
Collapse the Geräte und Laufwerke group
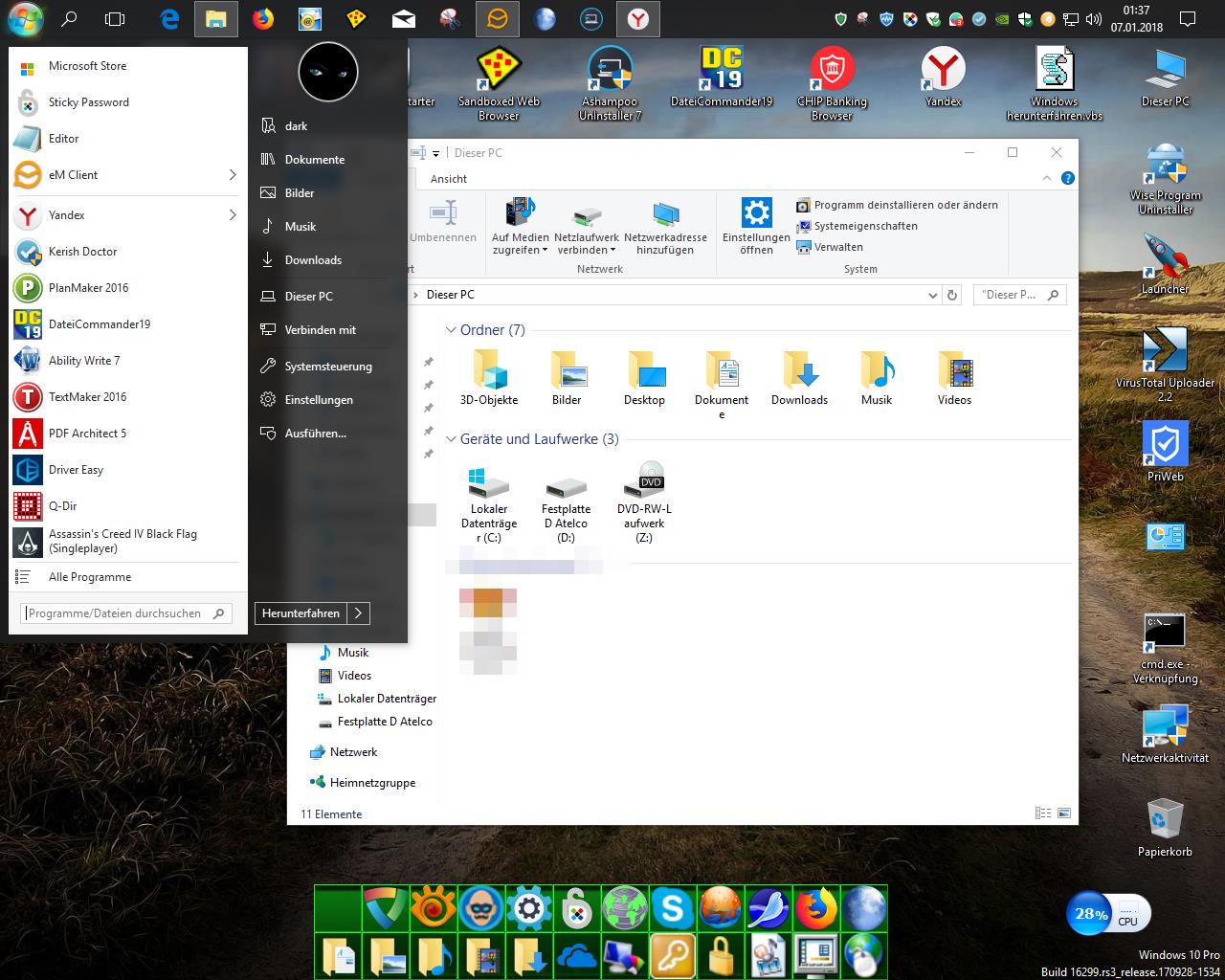click(x=451, y=440)
